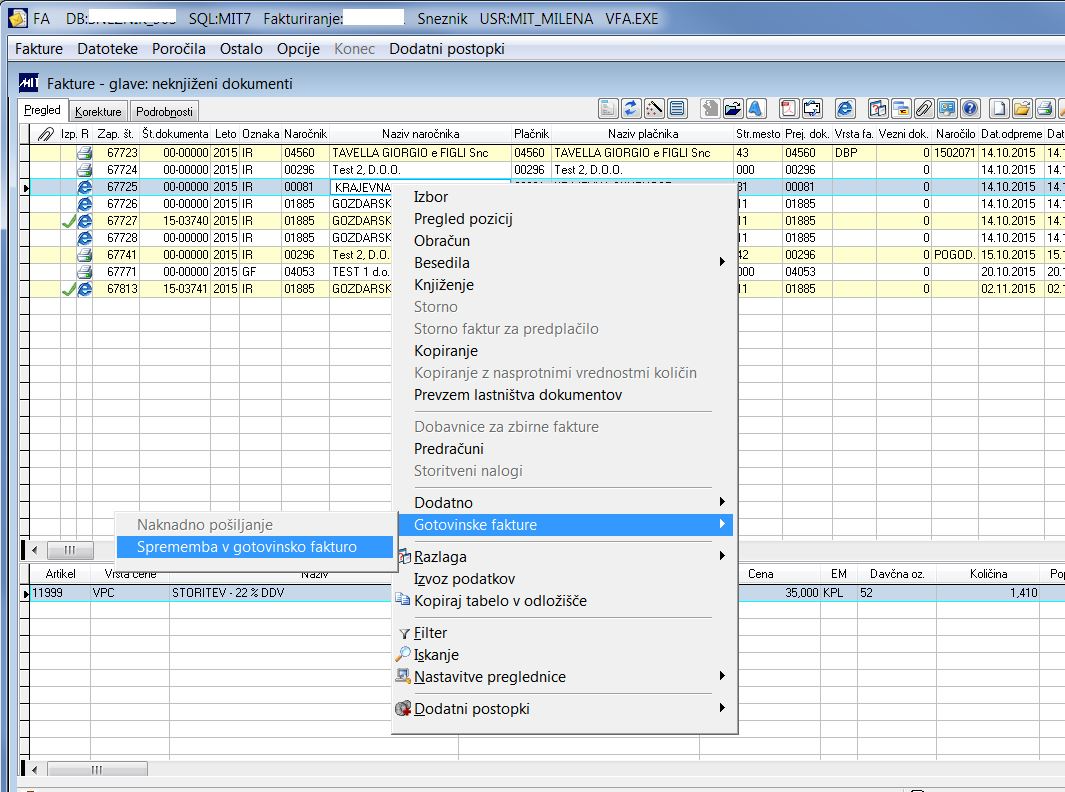Viewport: 1065px width, 792px height.
Task: Choose Knjiženje from the context menu
Action: point(444,285)
